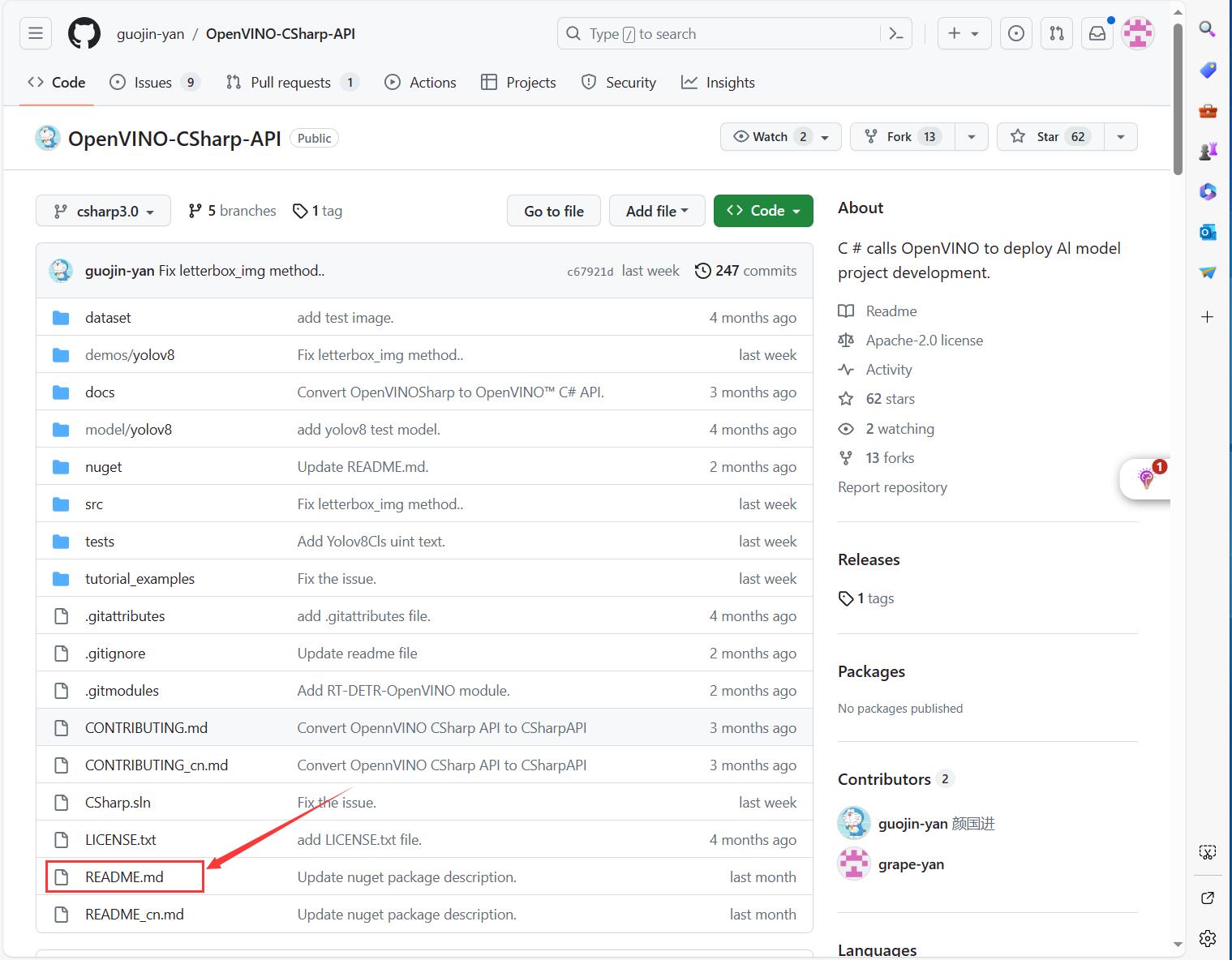1232x960 pixels.
Task: Open guojin-yan avatar in commit header
Action: [61, 271]
